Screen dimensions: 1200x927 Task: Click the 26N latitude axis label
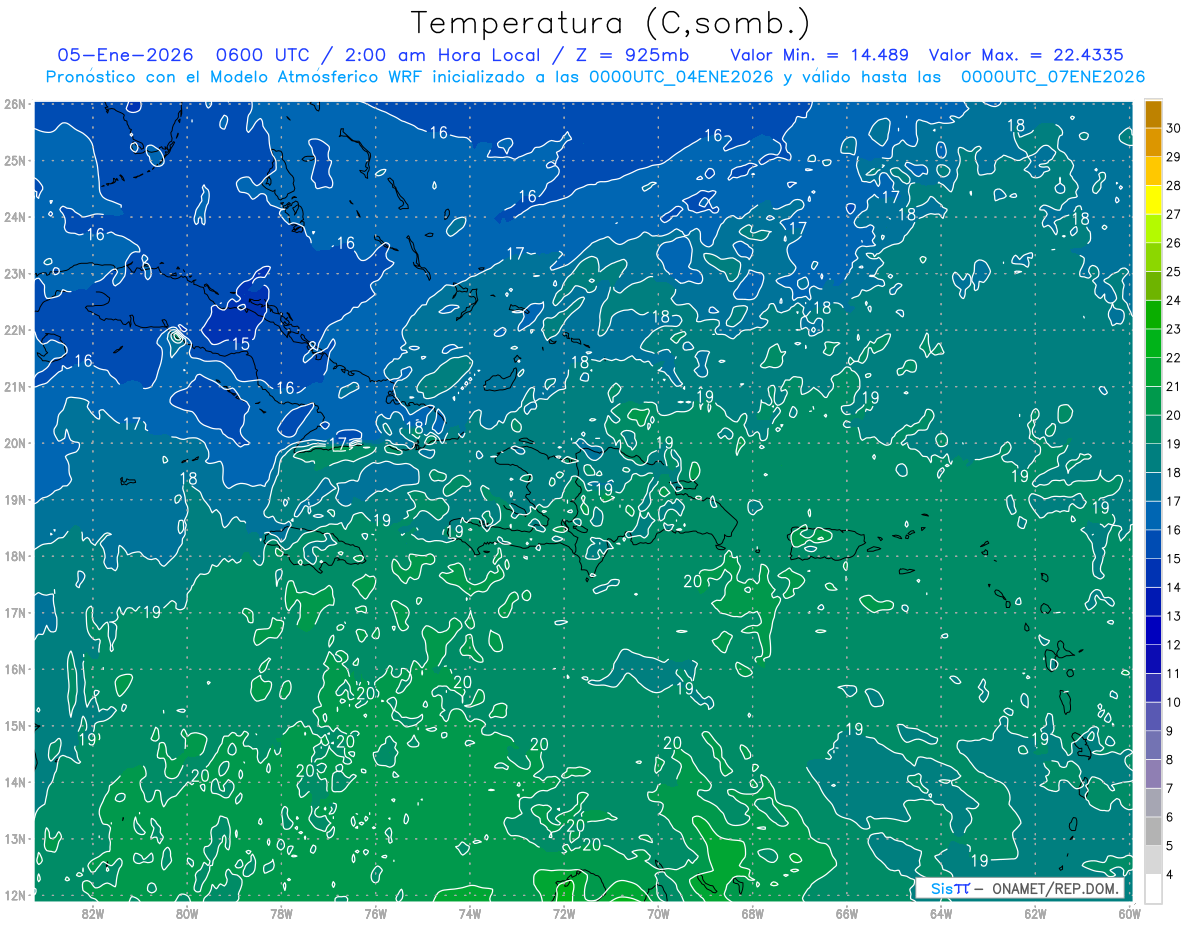(x=14, y=104)
